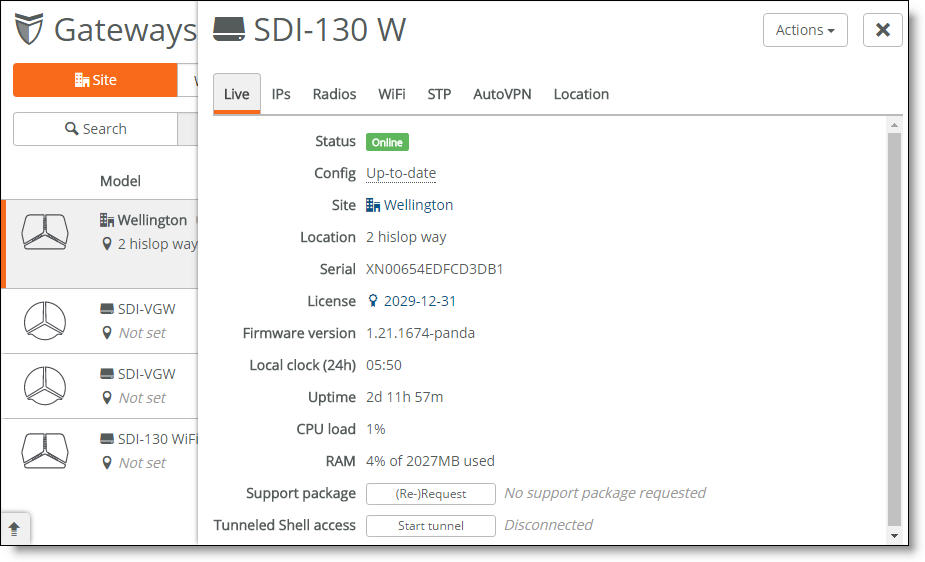Click the first SDI-VGW model name
The image size is (925, 562).
146,309
